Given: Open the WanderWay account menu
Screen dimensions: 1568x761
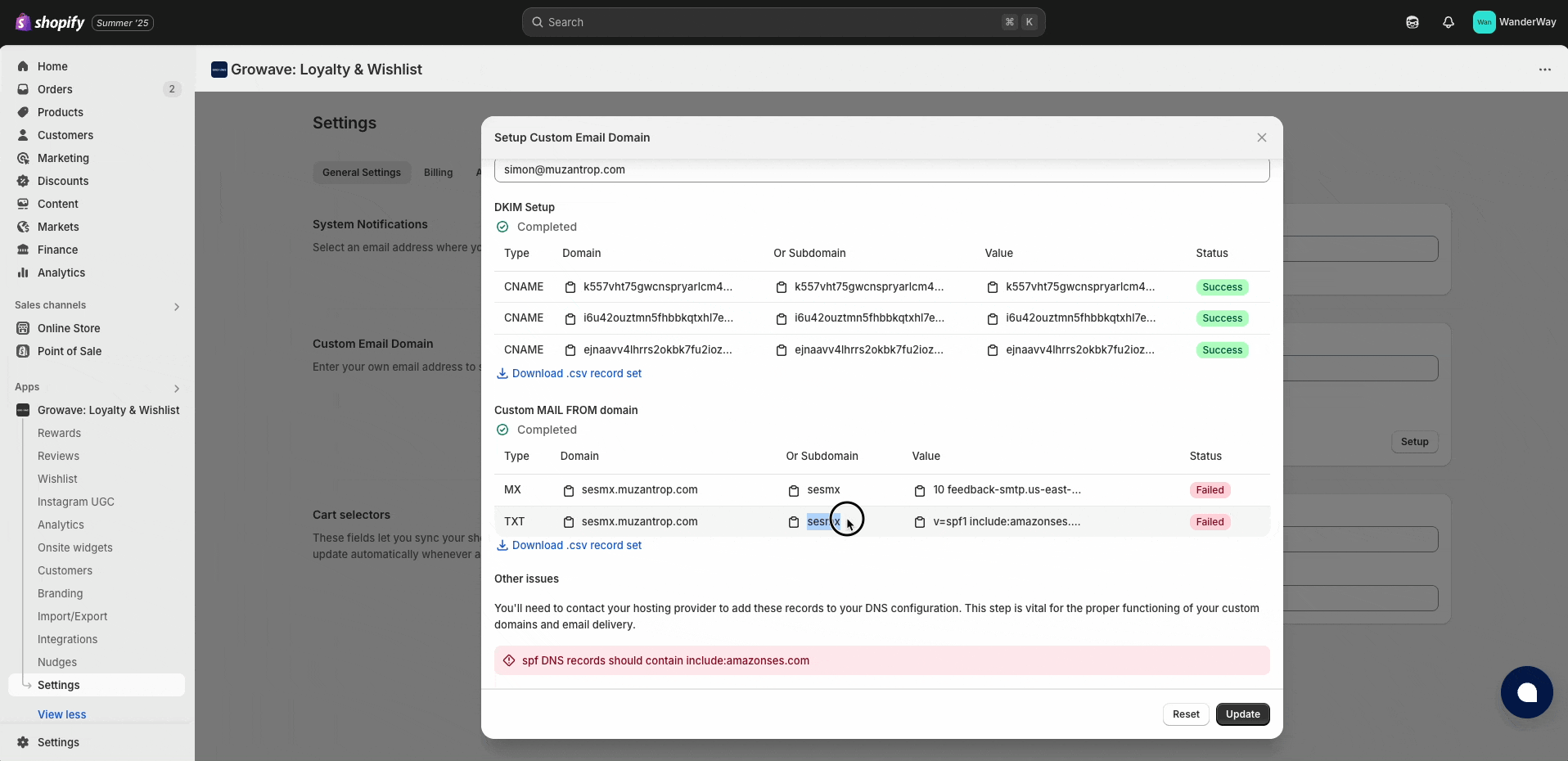Looking at the screenshot, I should pos(1515,22).
